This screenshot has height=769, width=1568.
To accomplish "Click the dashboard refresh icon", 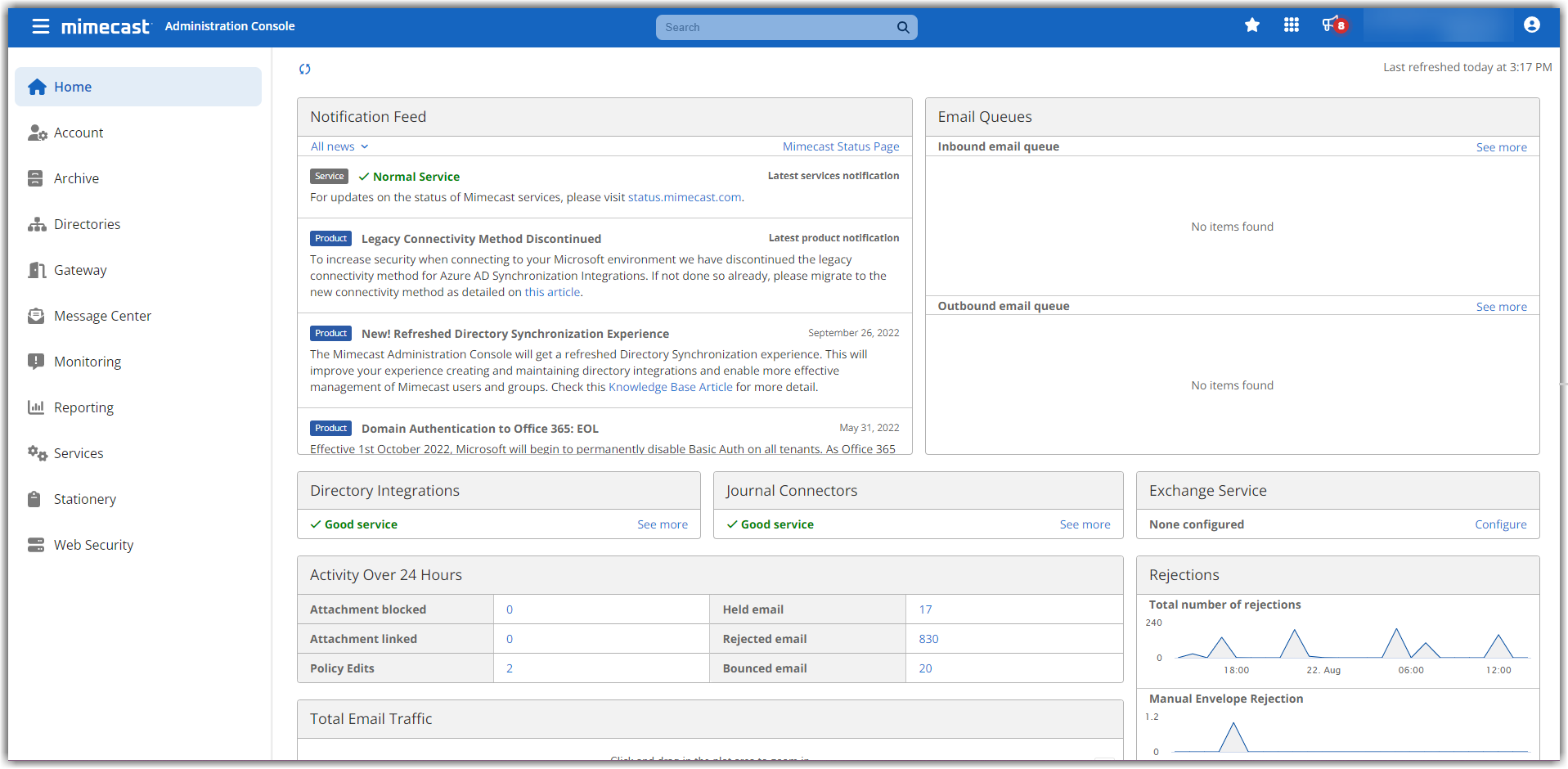I will tap(305, 70).
